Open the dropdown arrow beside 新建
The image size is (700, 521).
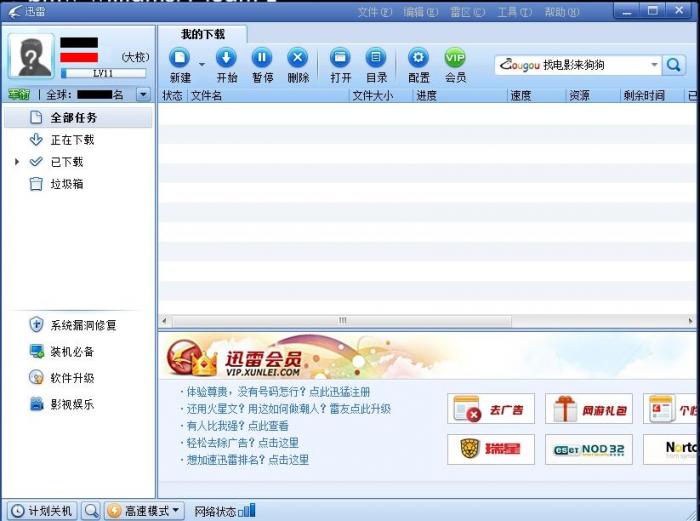click(x=202, y=65)
